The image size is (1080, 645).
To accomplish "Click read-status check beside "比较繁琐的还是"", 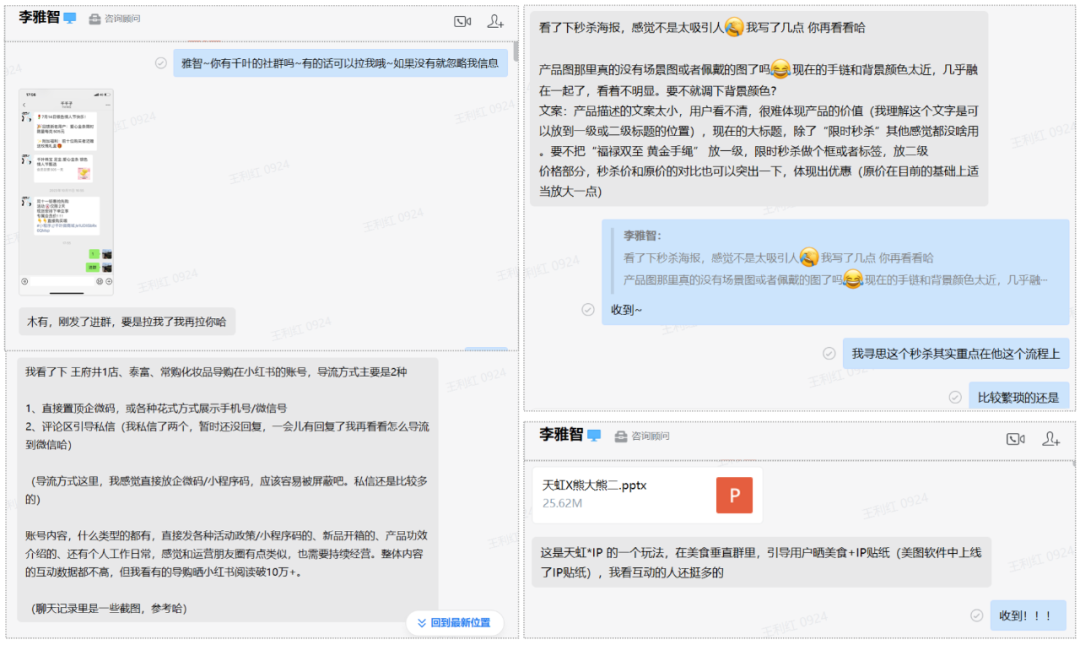I will click(955, 397).
